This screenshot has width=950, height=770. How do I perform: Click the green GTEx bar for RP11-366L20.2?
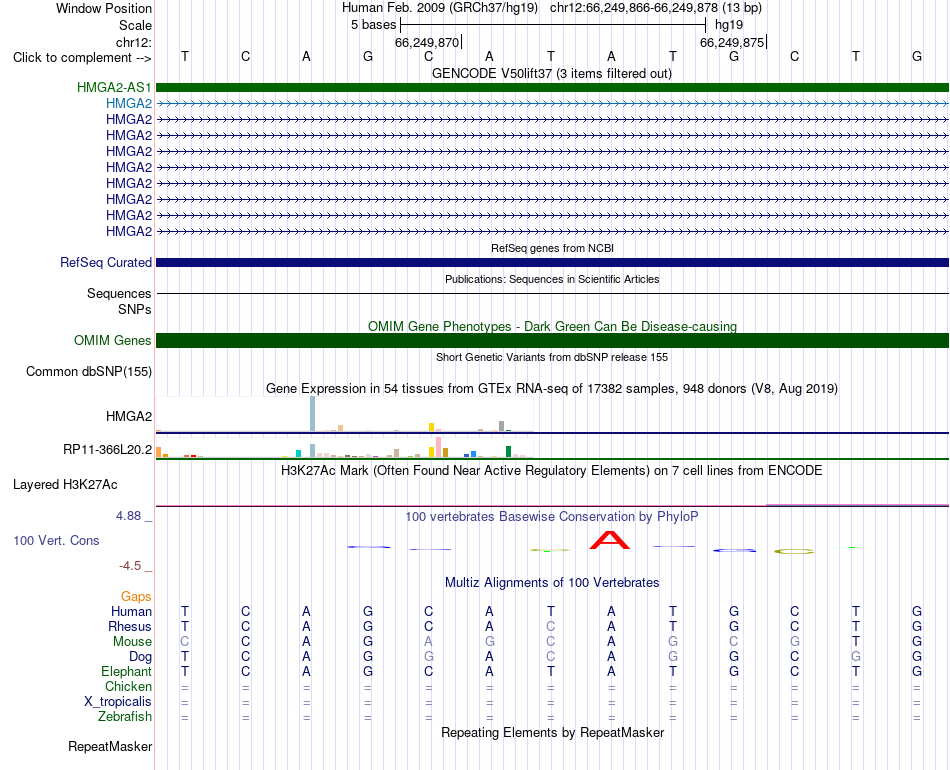(508, 451)
